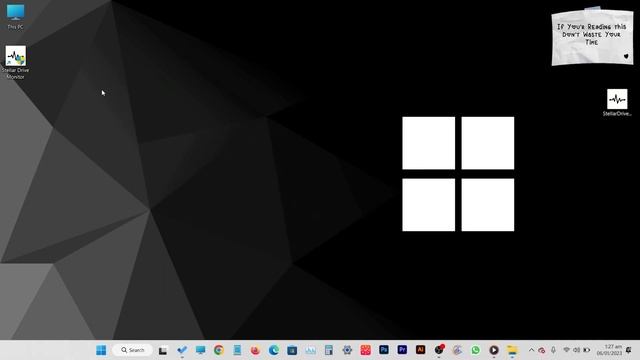Click the sticky note desktop widget
Image resolution: width=640 pixels, height=360 pixels.
tap(592, 37)
